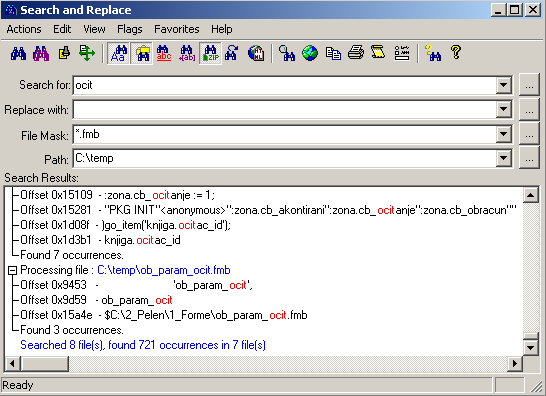Select the 'Found 3 occurrences.' line
546x396 pixels.
[72, 330]
